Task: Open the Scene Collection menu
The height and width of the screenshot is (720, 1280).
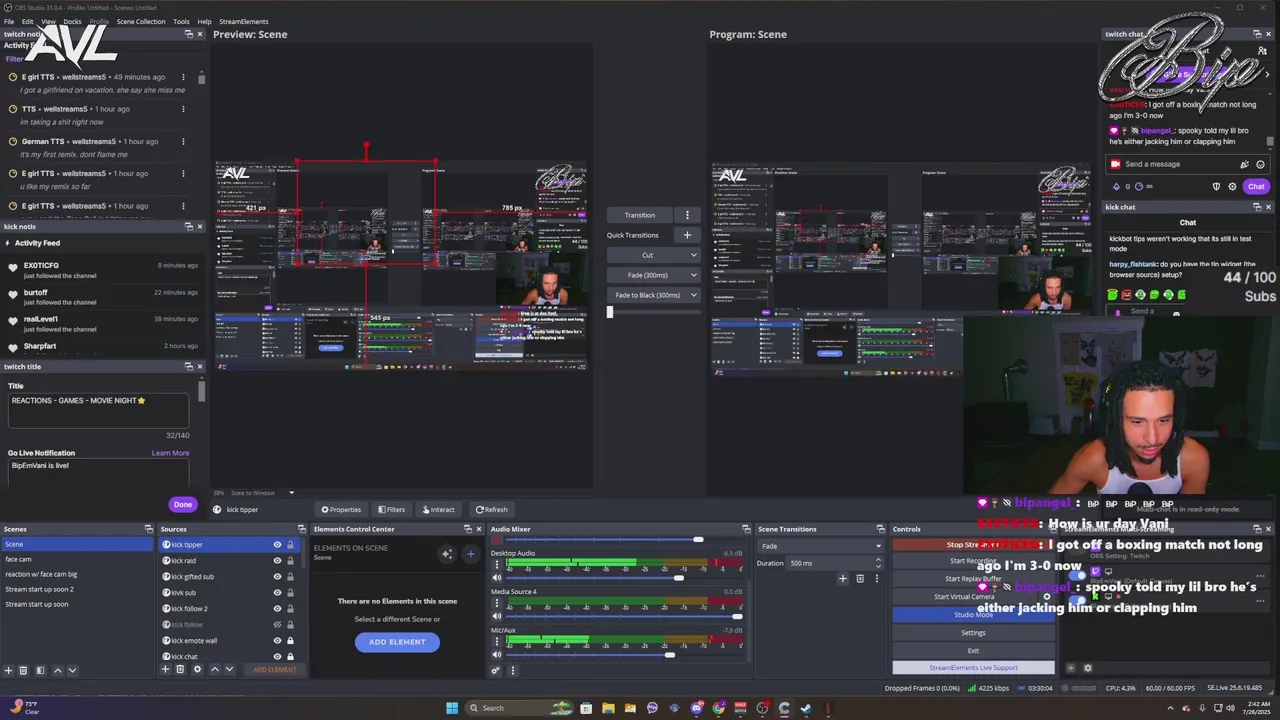Action: [141, 21]
